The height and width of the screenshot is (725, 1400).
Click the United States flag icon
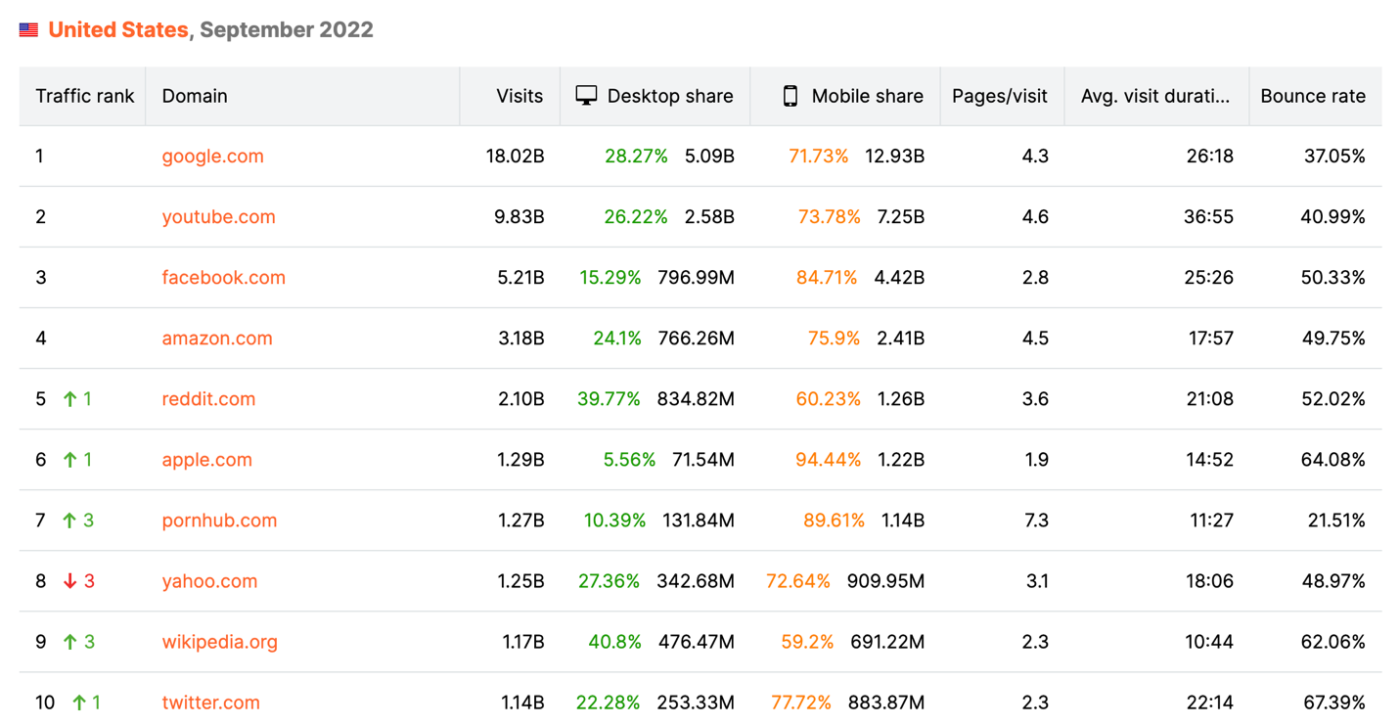click(29, 30)
